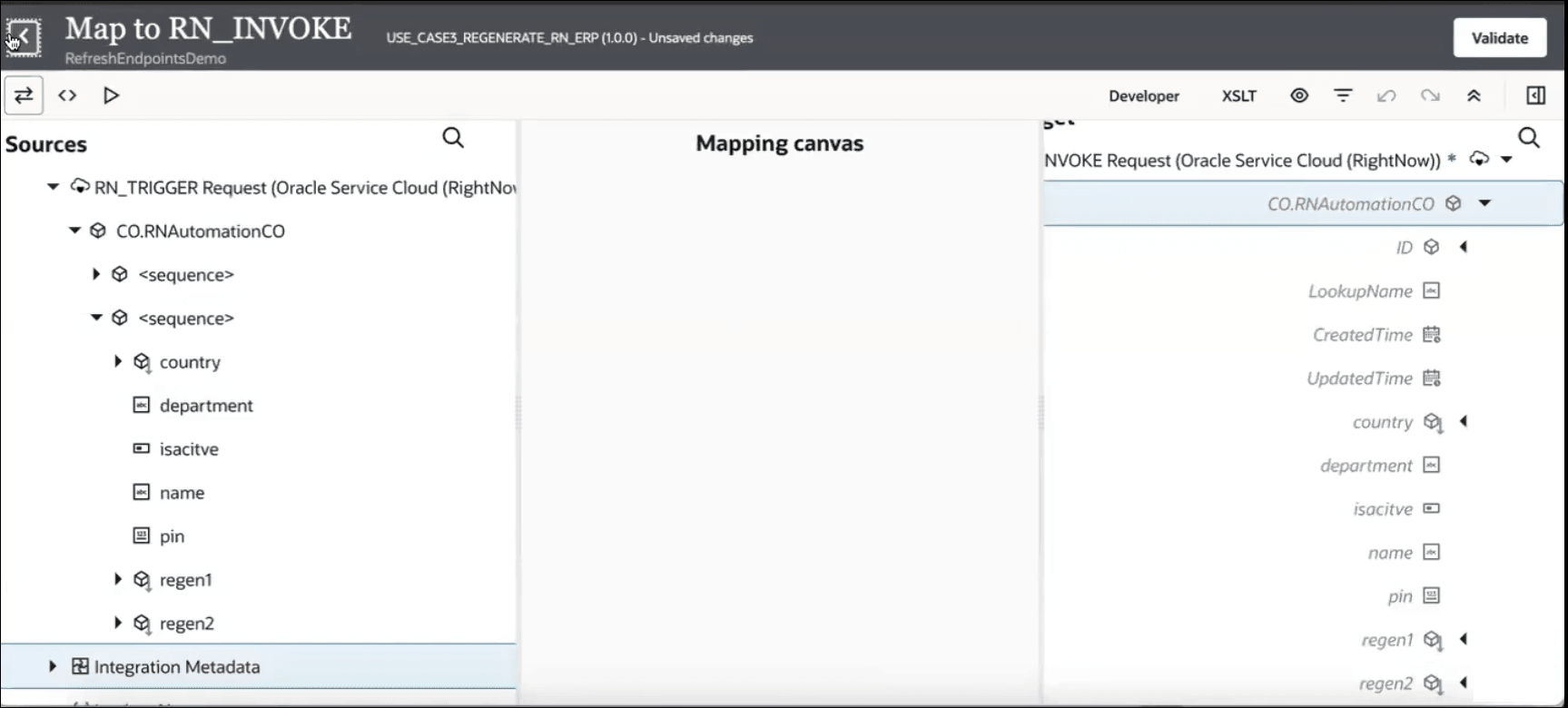Image resolution: width=1568 pixels, height=708 pixels.
Task: Click the Validate button
Action: [1500, 38]
